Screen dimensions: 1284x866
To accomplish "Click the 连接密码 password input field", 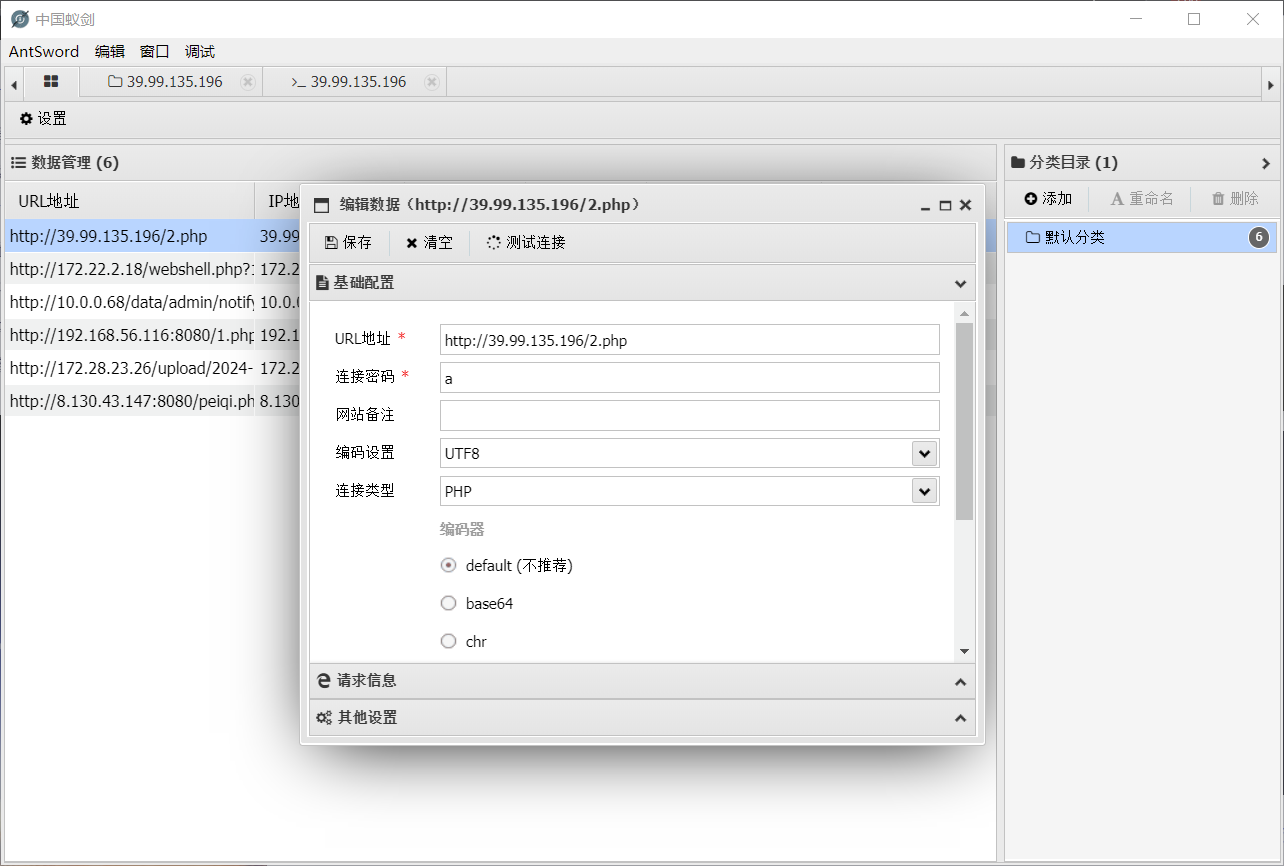I will point(689,378).
